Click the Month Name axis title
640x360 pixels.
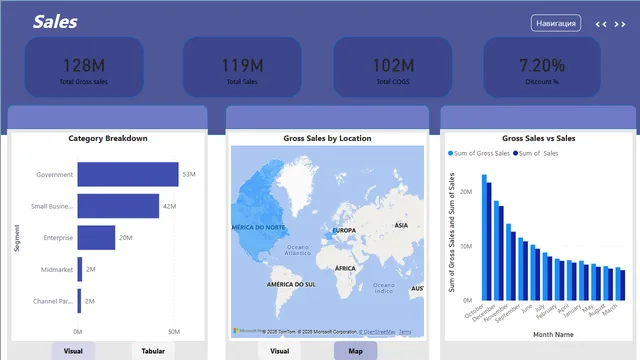[553, 335]
